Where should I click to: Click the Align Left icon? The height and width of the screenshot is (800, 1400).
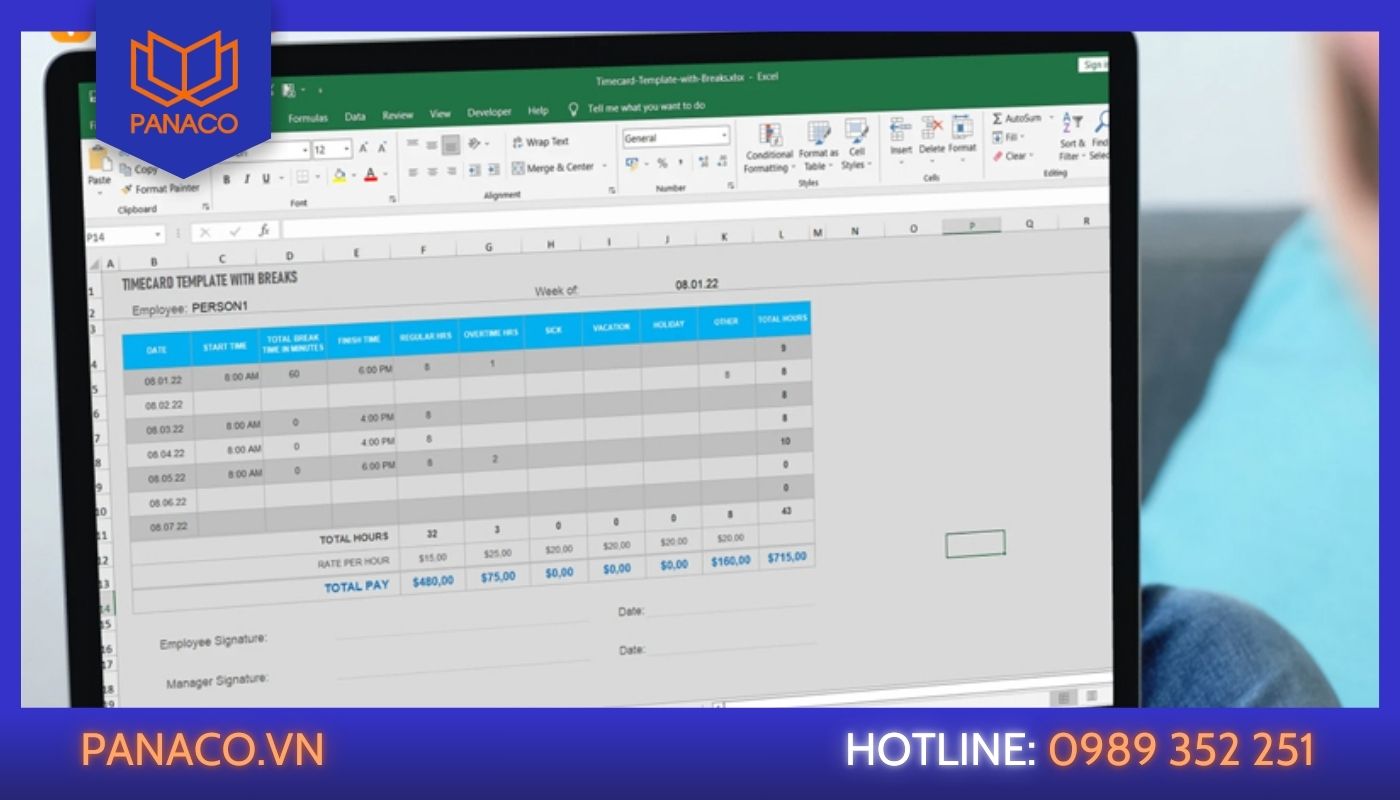413,172
